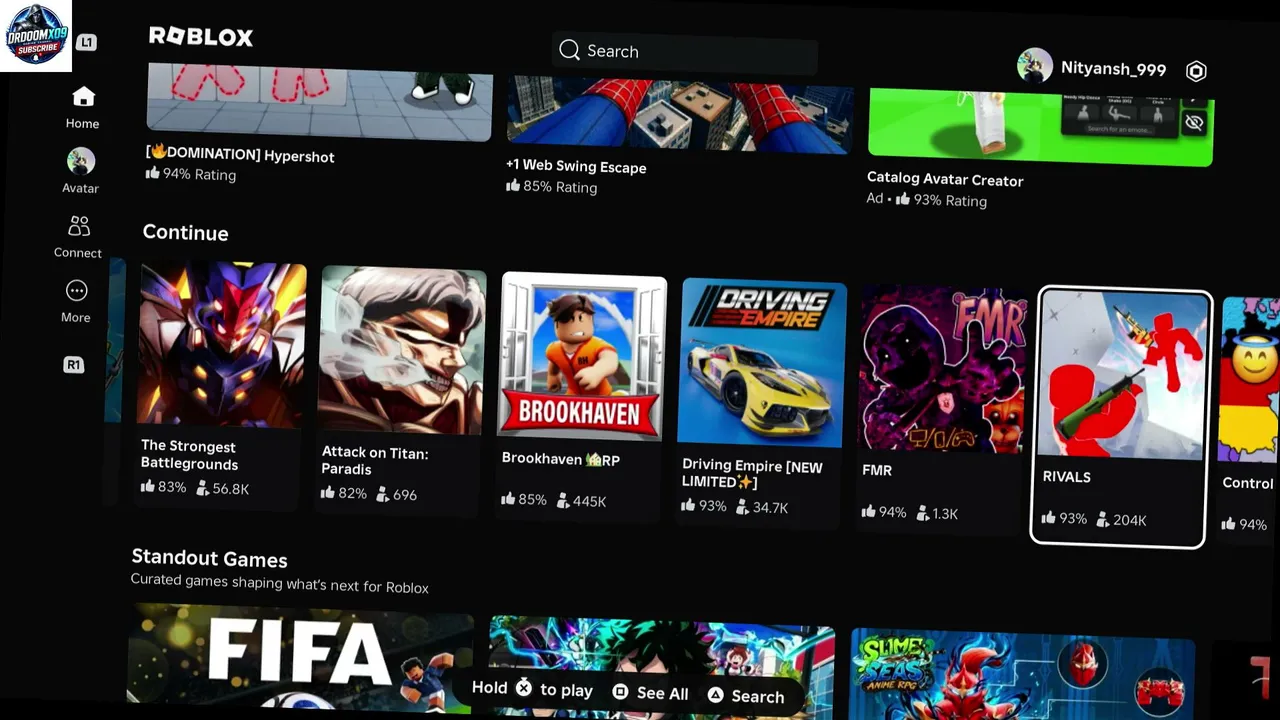Click the thumbs-up icon under FMR
This screenshot has height=720, width=1280.
pos(869,512)
